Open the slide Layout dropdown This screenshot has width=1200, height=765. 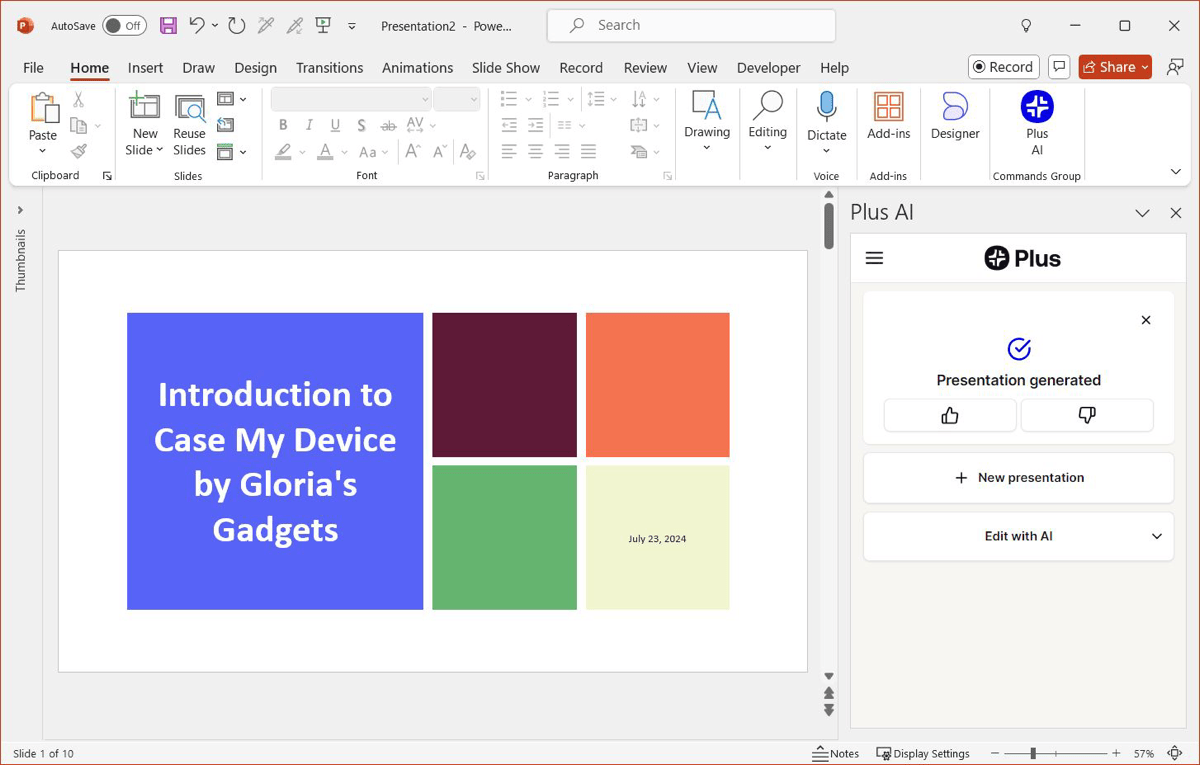(x=231, y=99)
